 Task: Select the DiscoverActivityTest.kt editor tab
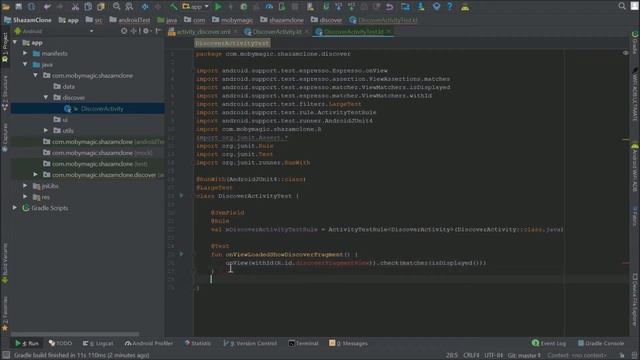[x=353, y=31]
